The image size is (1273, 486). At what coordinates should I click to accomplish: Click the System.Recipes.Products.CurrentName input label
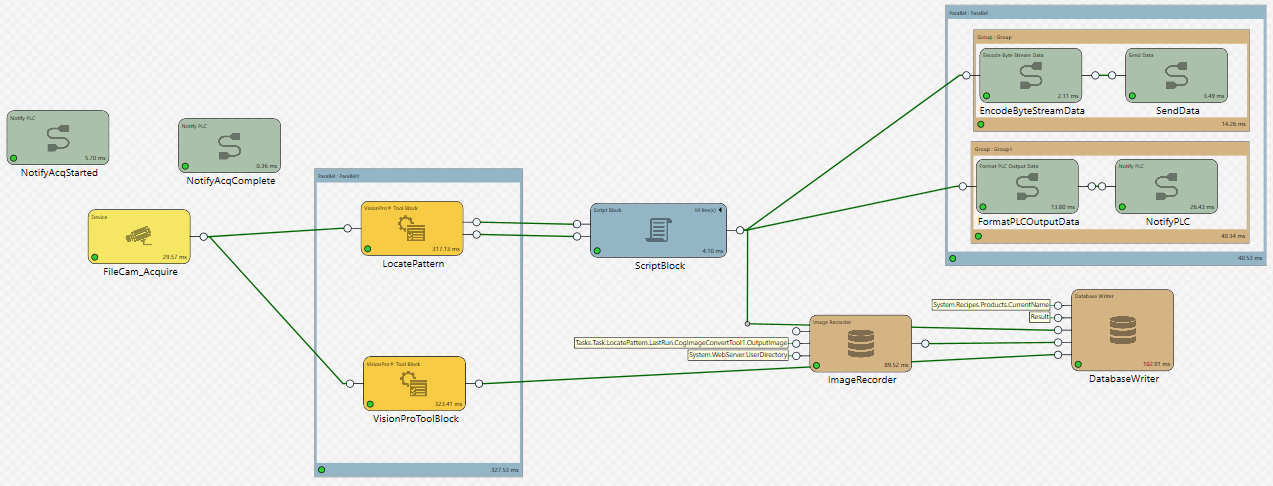[991, 304]
